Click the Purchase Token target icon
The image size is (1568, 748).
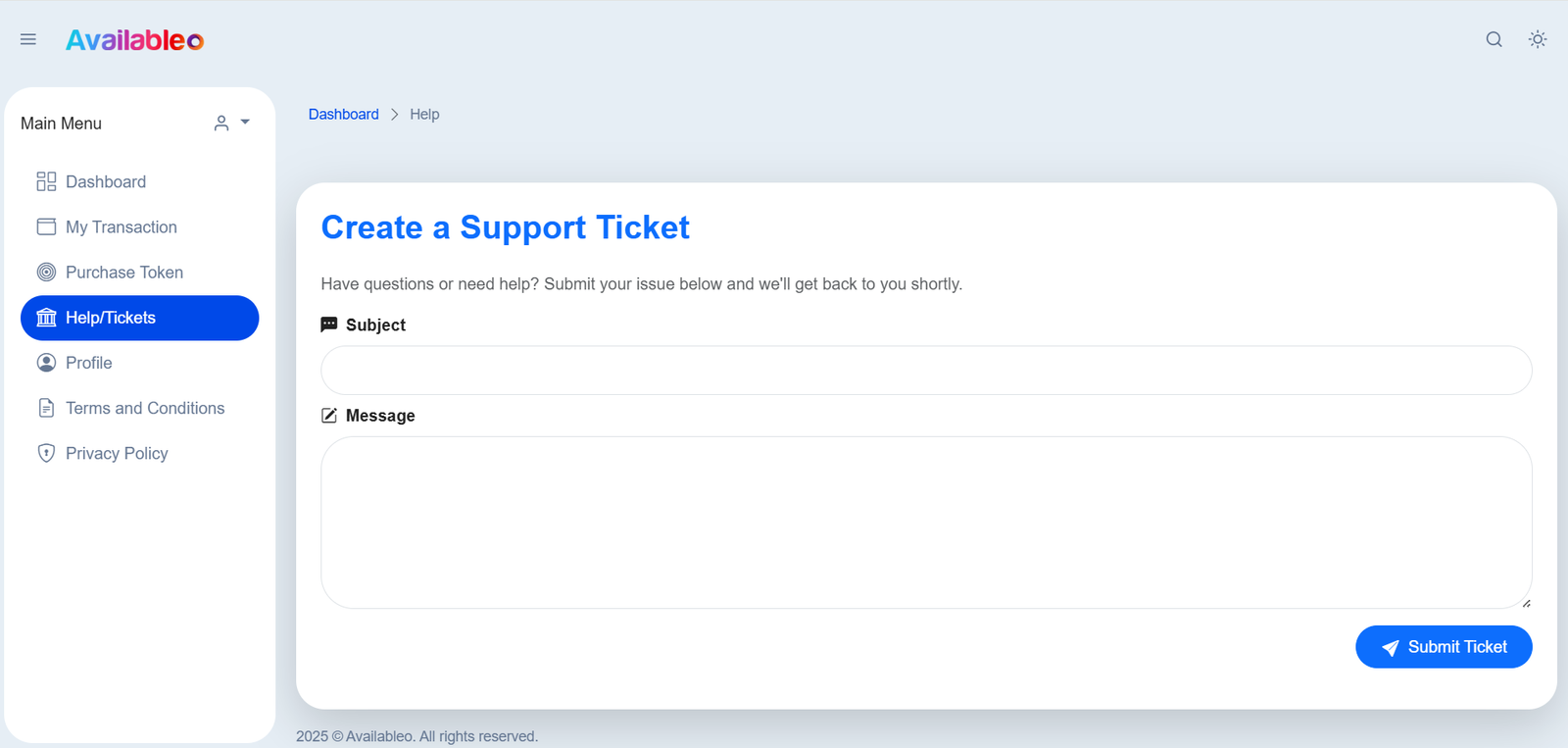46,273
